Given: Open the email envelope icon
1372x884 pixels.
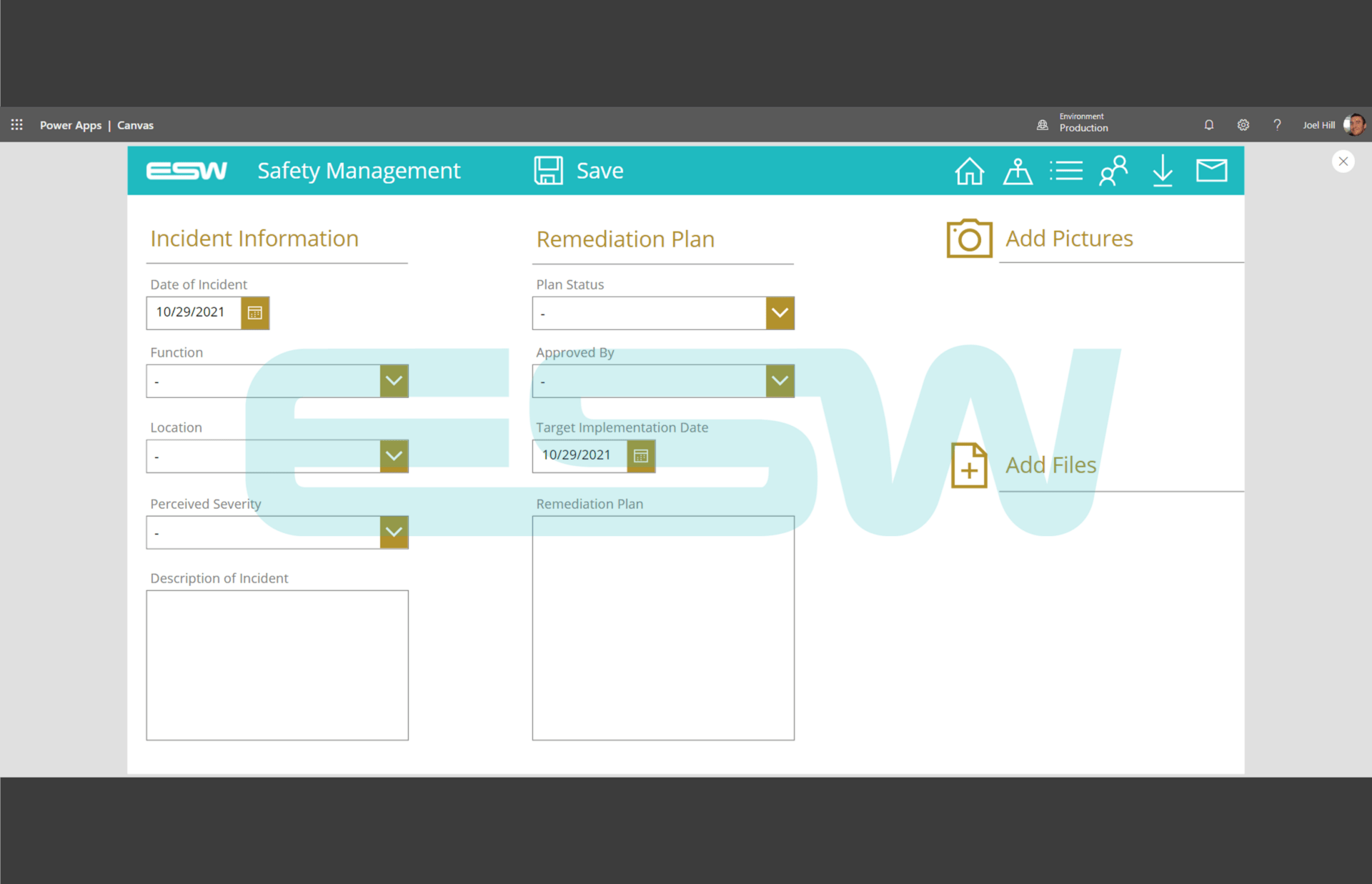Looking at the screenshot, I should 1211,170.
